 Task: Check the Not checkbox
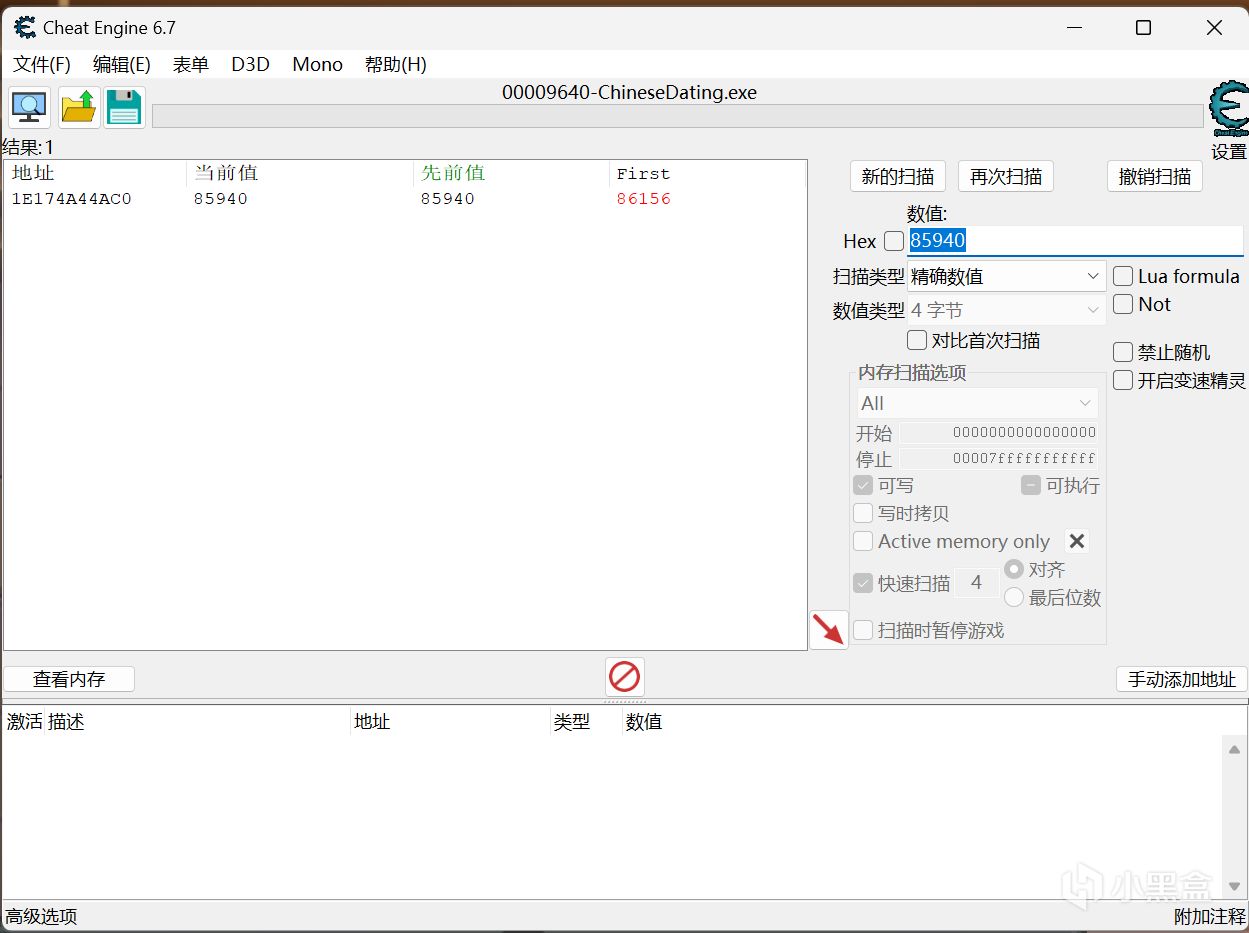tap(1123, 304)
